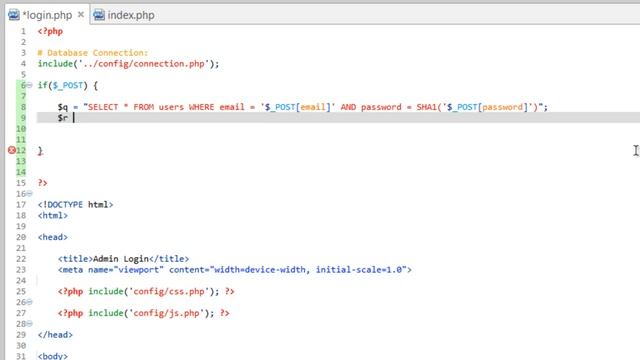Click the error marker on line 12
The image size is (640, 360).
click(x=12, y=150)
